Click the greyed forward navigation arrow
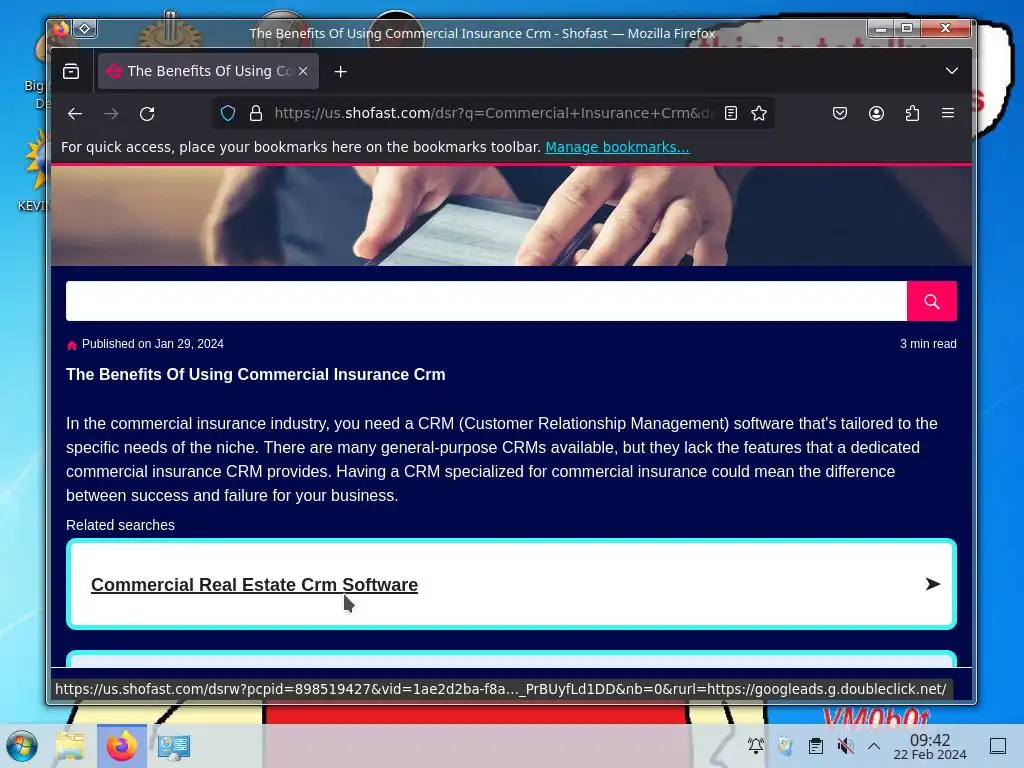This screenshot has width=1024, height=768. [111, 114]
